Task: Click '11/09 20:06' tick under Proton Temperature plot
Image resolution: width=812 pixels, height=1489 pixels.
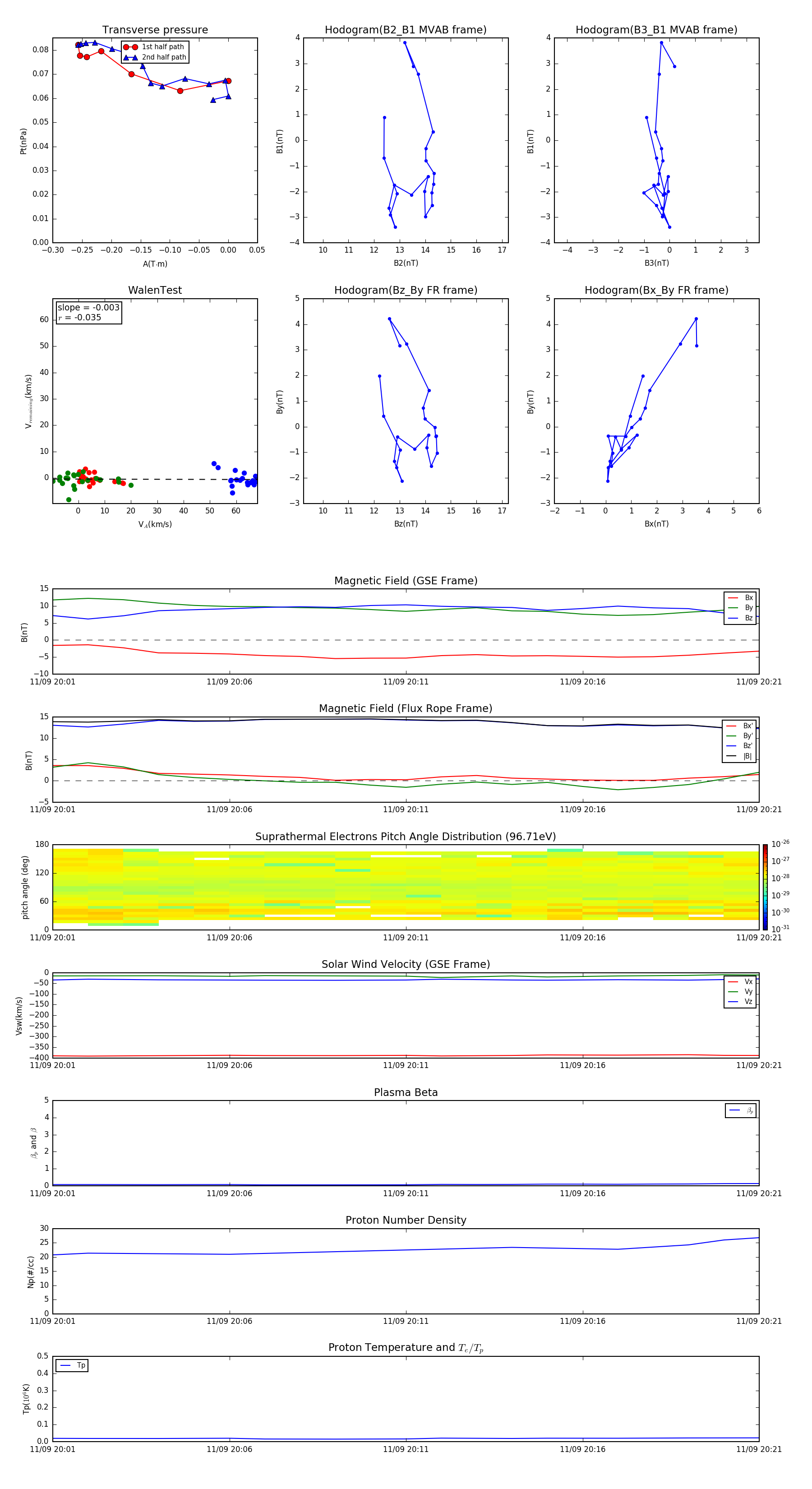Action: pyautogui.click(x=230, y=1449)
